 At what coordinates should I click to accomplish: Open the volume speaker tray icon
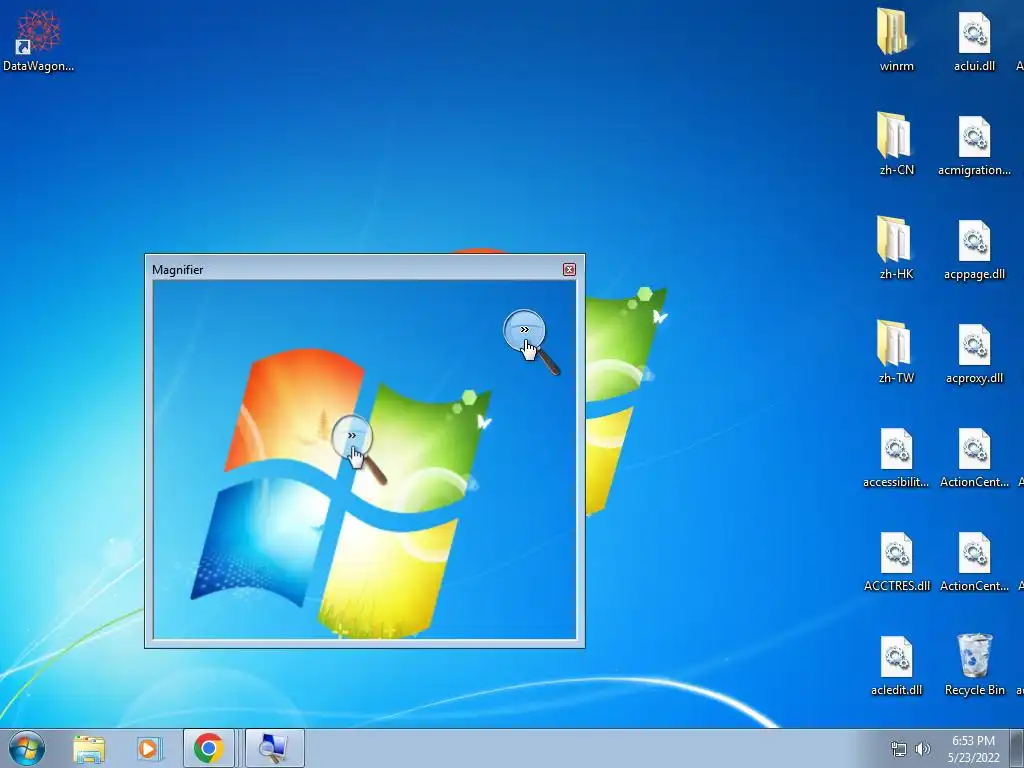point(923,749)
